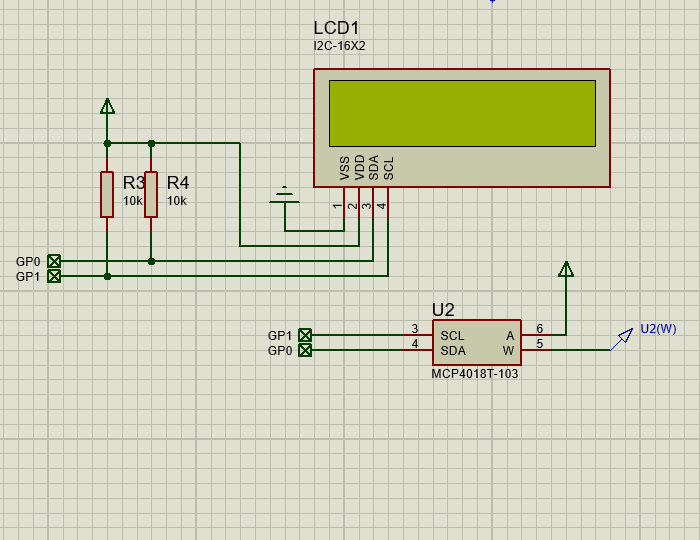Viewport: 700px width, 540px height.
Task: Click the W pin label on U2
Action: point(508,351)
